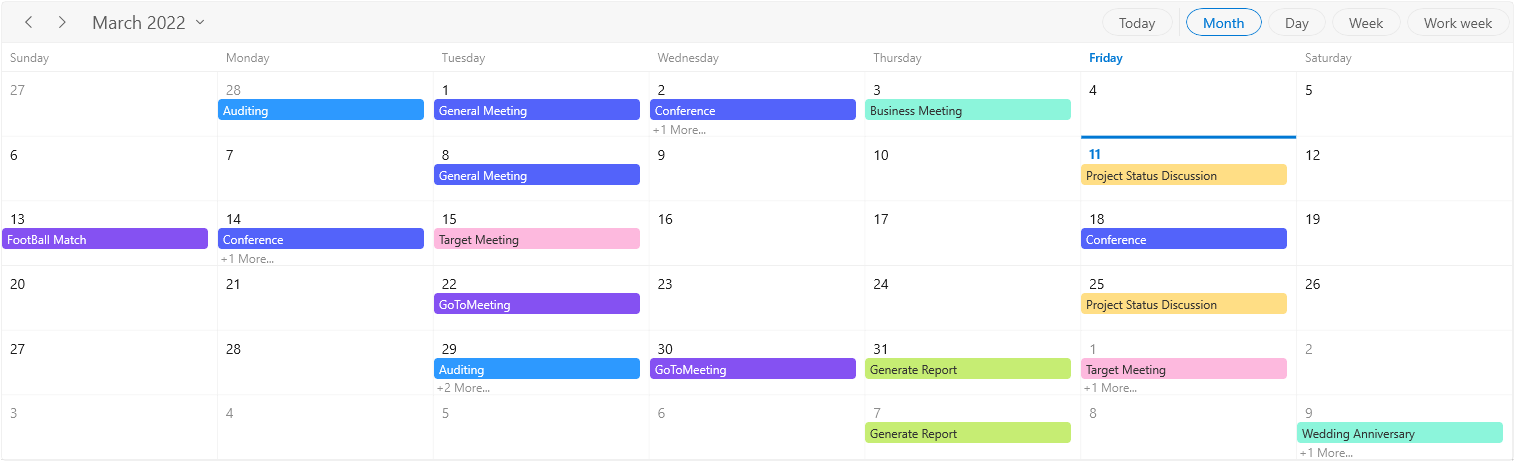Click the Today button
This screenshot has height=462, width=1515.
pyautogui.click(x=1137, y=23)
